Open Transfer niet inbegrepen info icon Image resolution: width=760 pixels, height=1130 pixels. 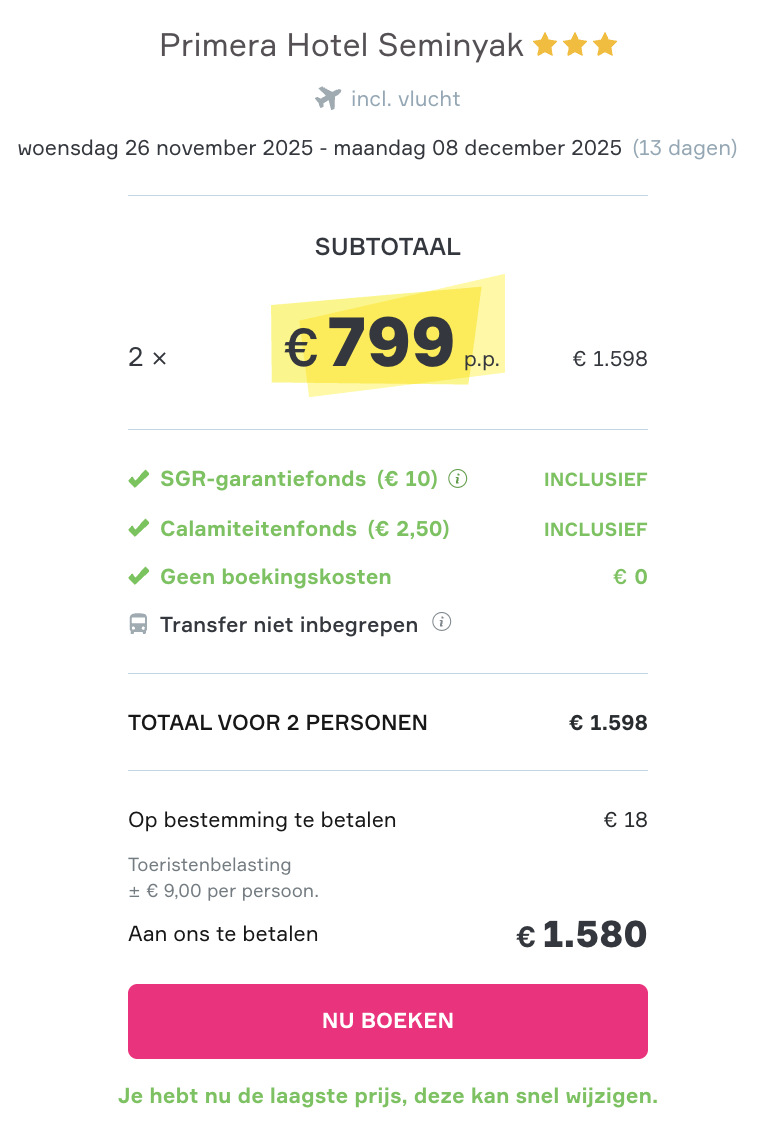point(442,623)
